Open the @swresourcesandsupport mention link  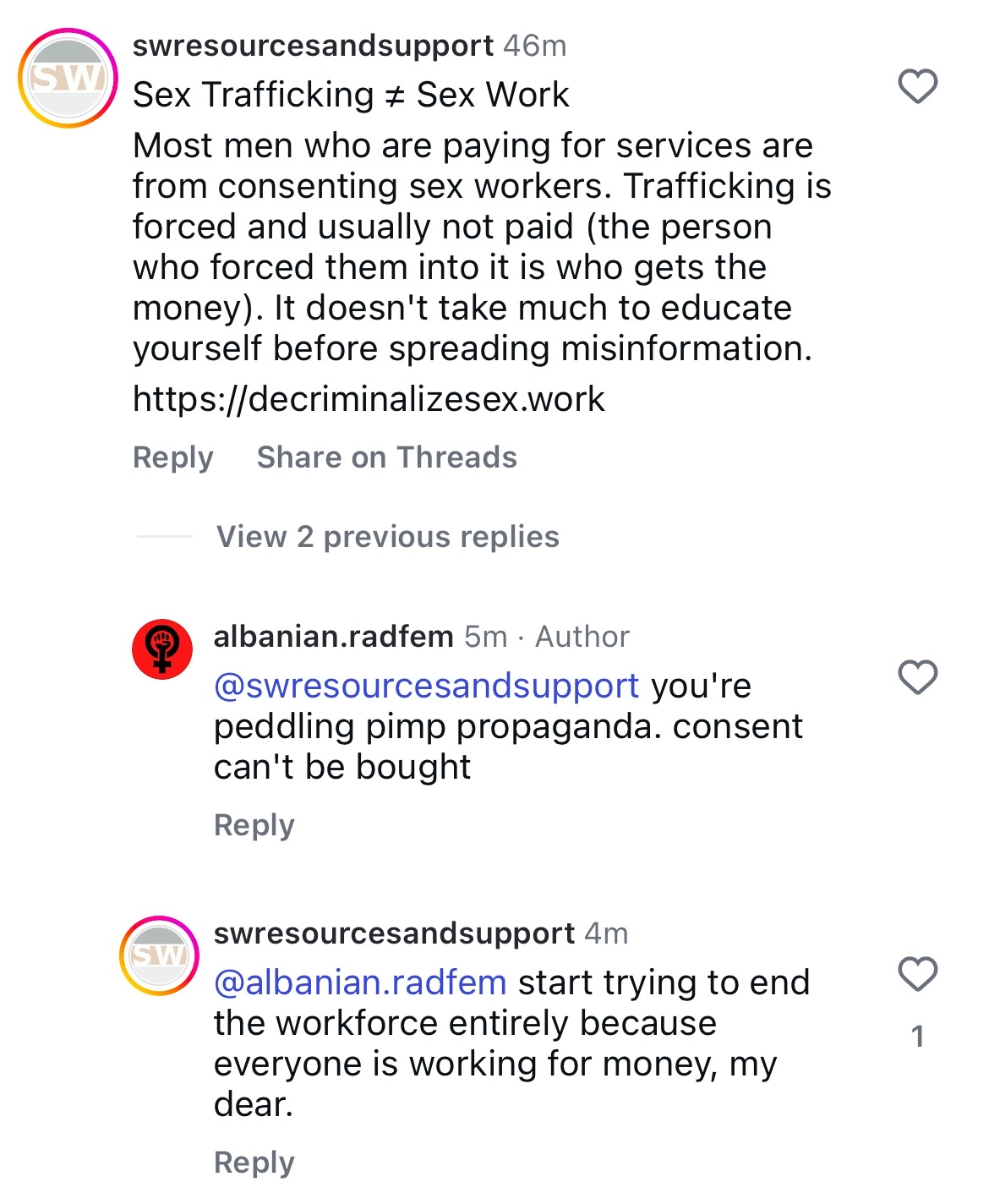[x=426, y=686]
